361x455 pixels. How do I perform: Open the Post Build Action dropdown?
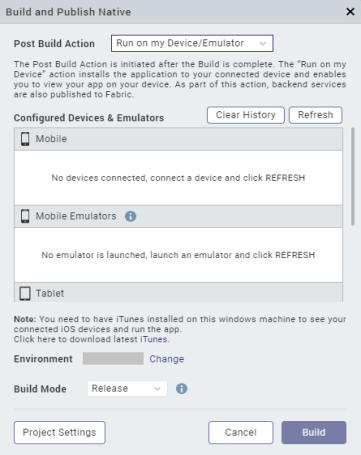(x=192, y=43)
